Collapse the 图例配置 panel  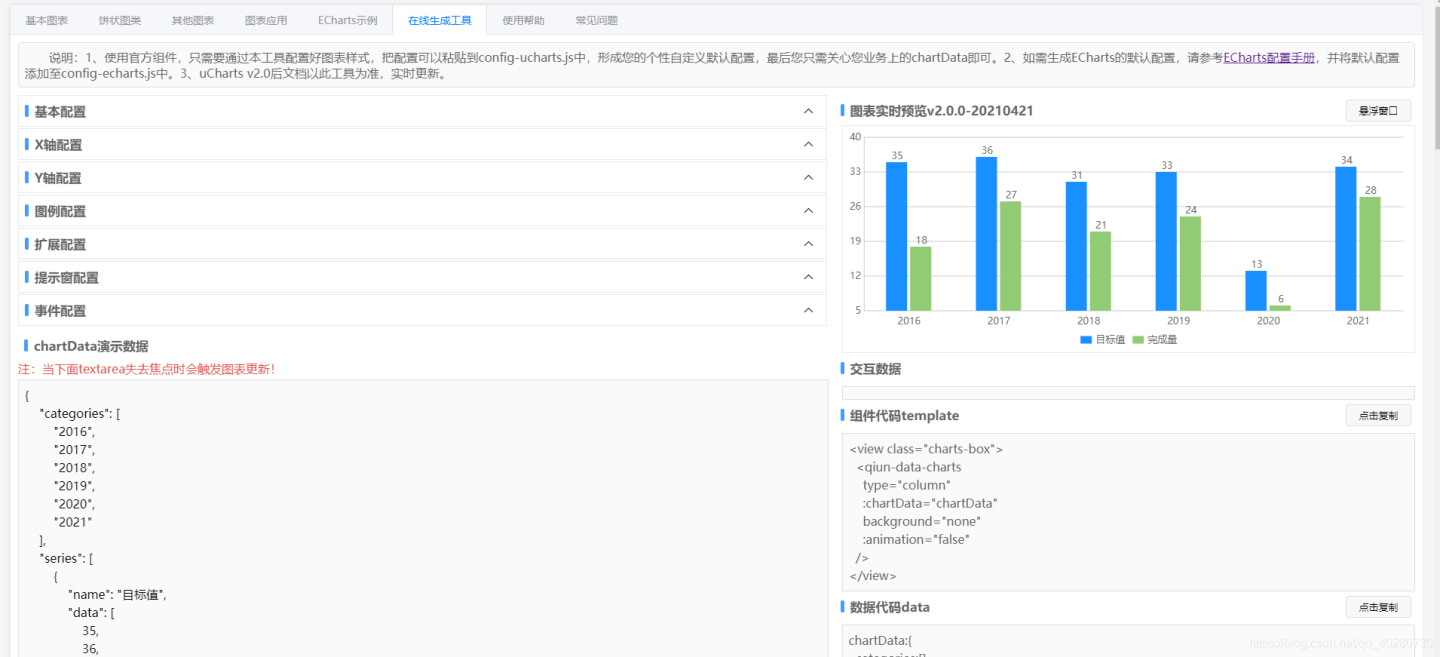tap(808, 210)
